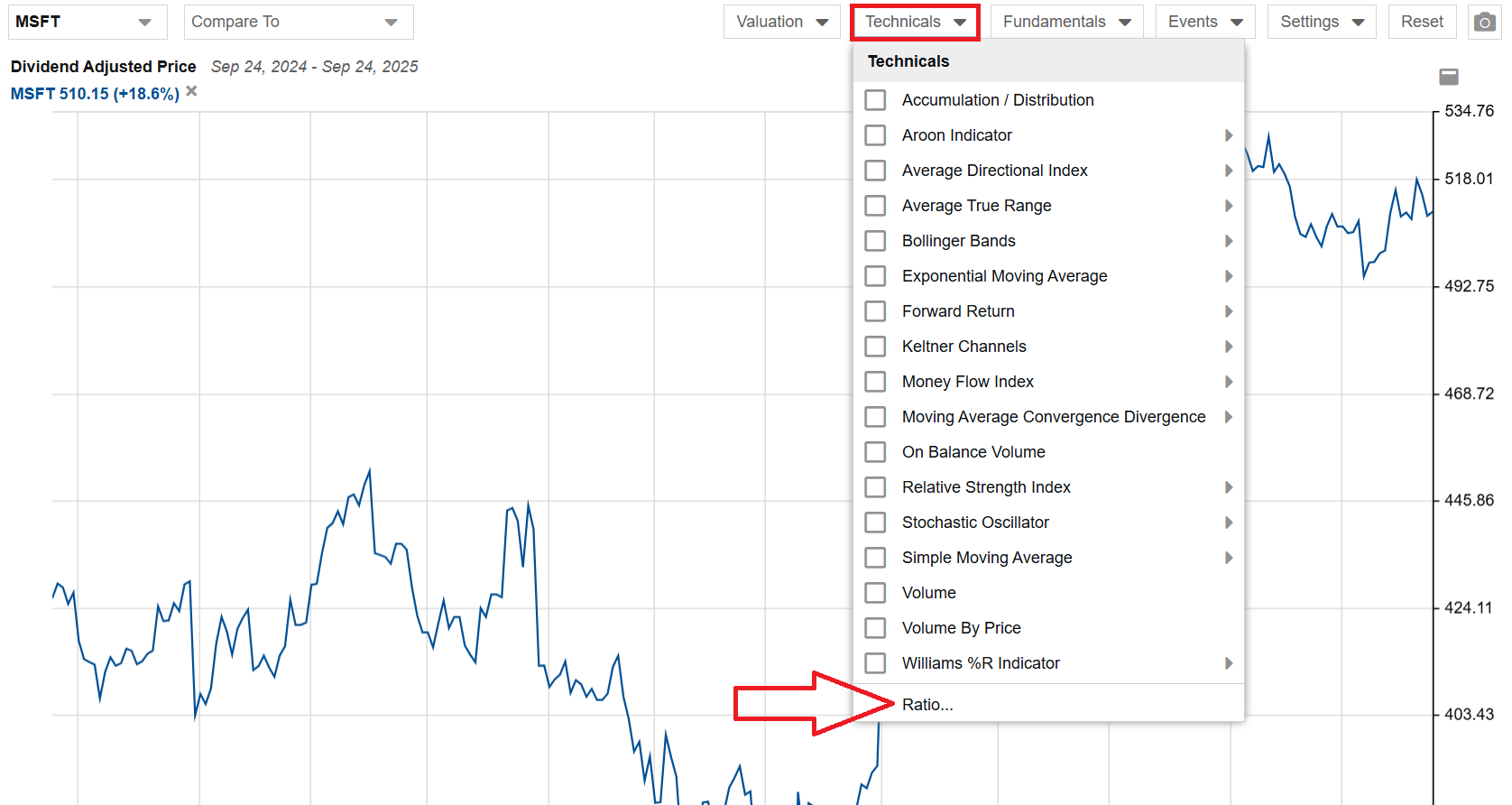Click the Events dropdown button
1512x805 pixels.
click(1204, 22)
